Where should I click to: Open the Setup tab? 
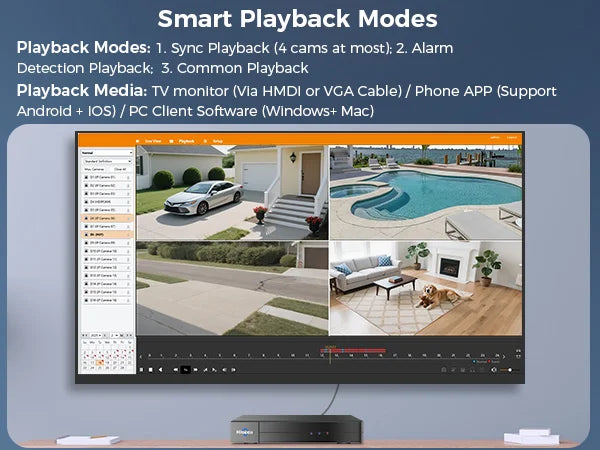point(218,141)
